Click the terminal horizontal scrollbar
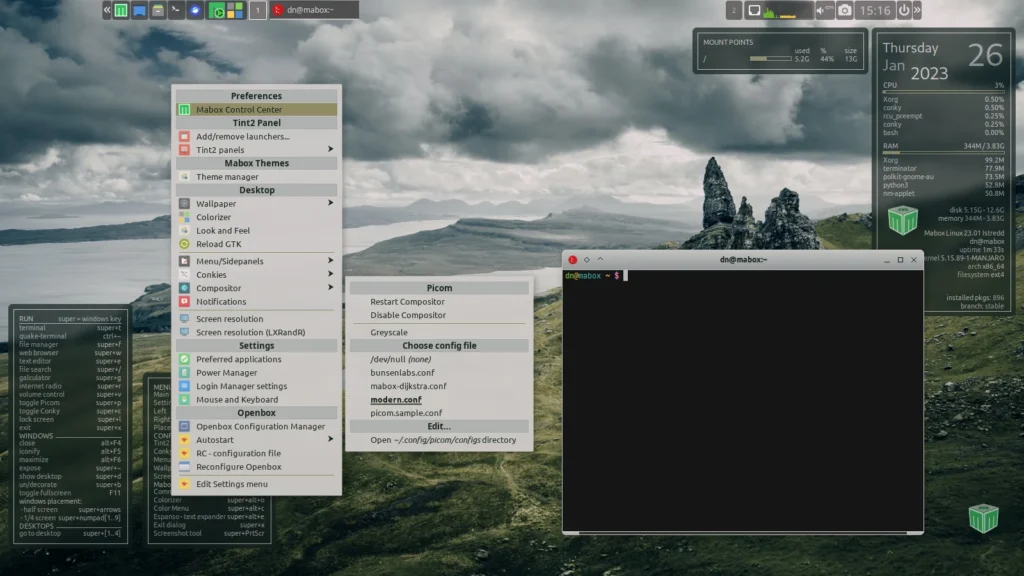1024x576 pixels. pos(743,533)
